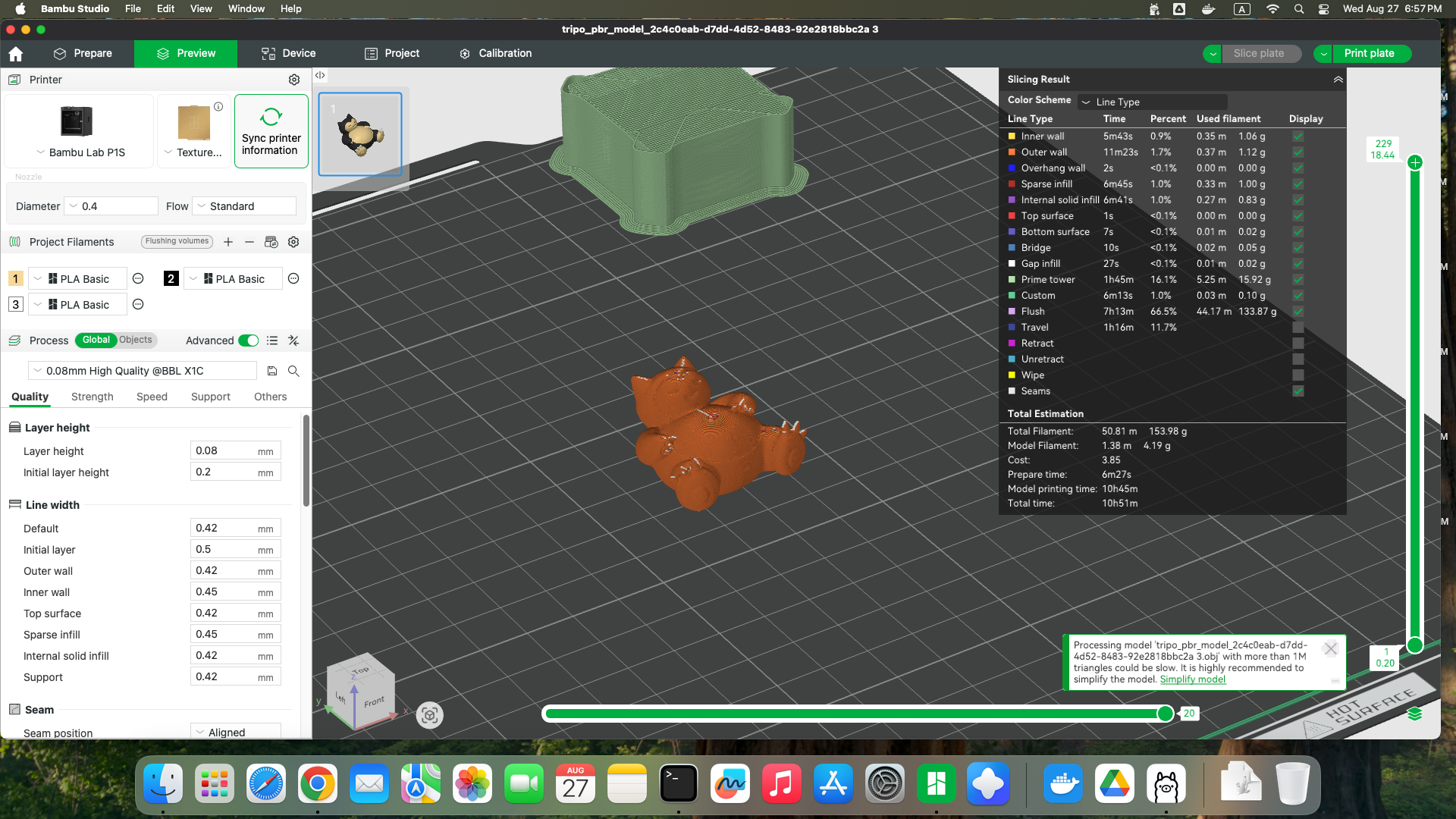Remove a filament with minus icon
Viewport: 1456px width, 819px height.
tap(249, 242)
